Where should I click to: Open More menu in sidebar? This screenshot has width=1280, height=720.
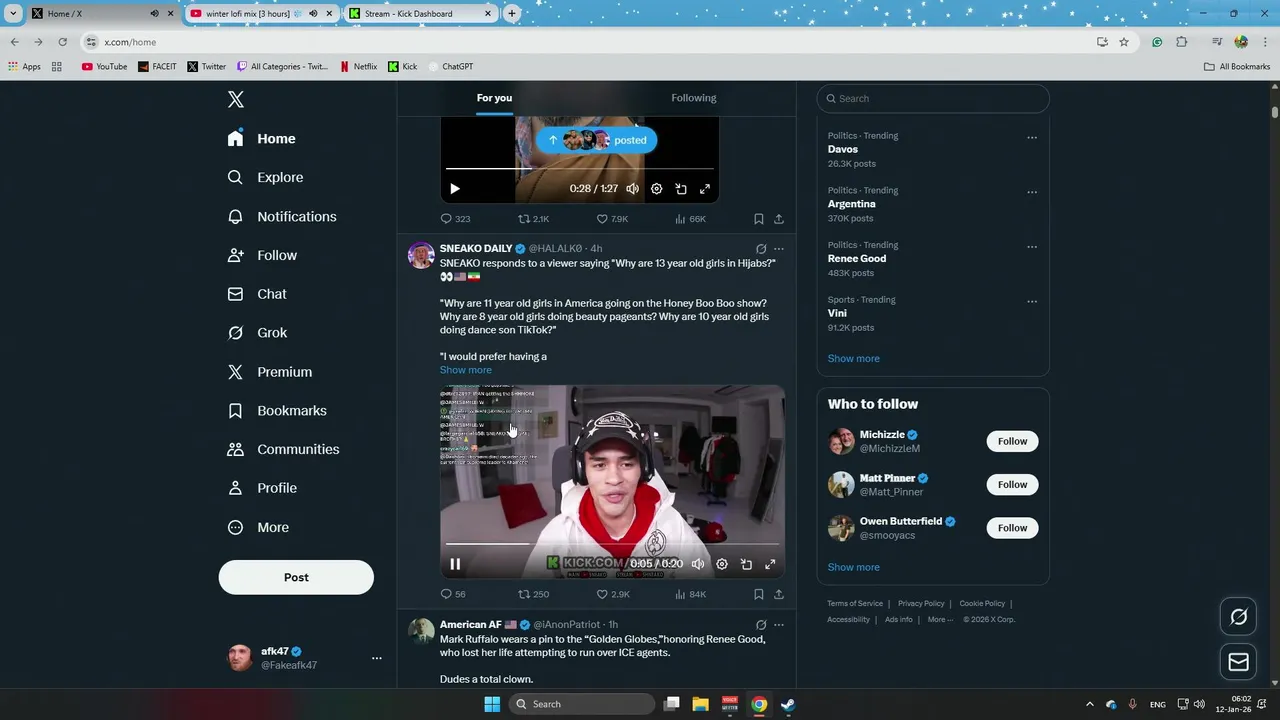[258, 527]
